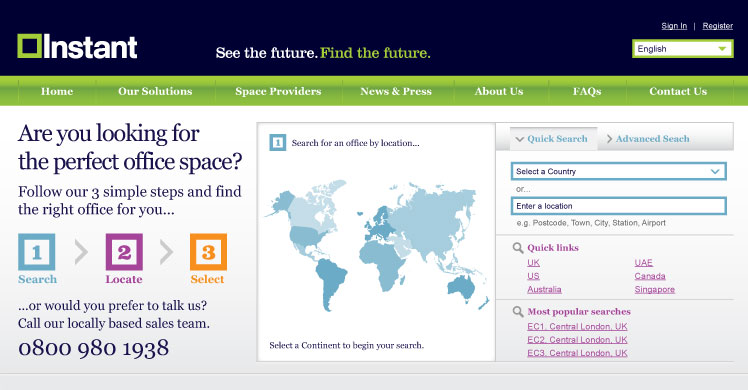Click the Locate step label
748x390 pixels.
[x=124, y=279]
